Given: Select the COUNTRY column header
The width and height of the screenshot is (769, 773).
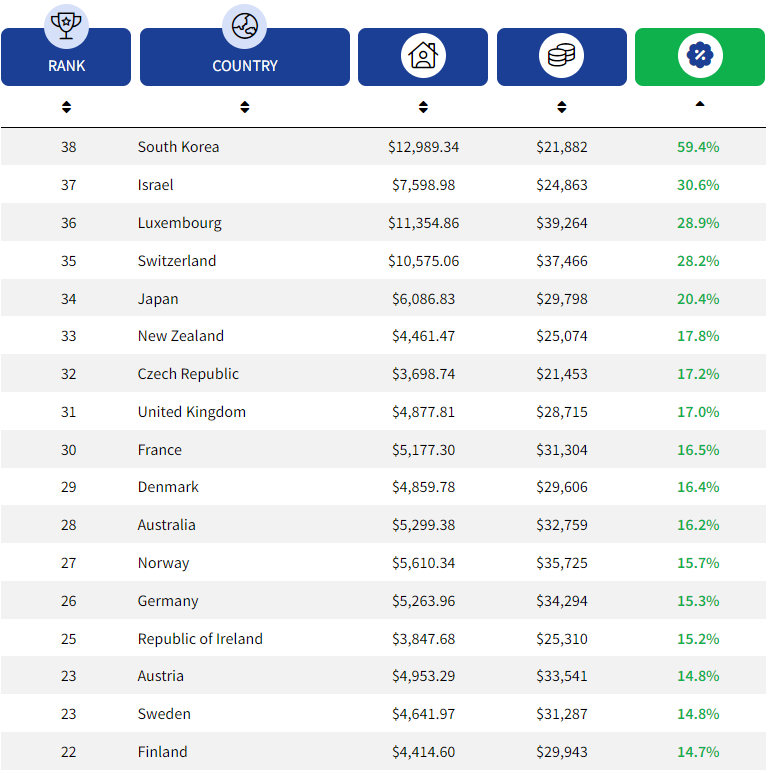Looking at the screenshot, I should pyautogui.click(x=244, y=66).
